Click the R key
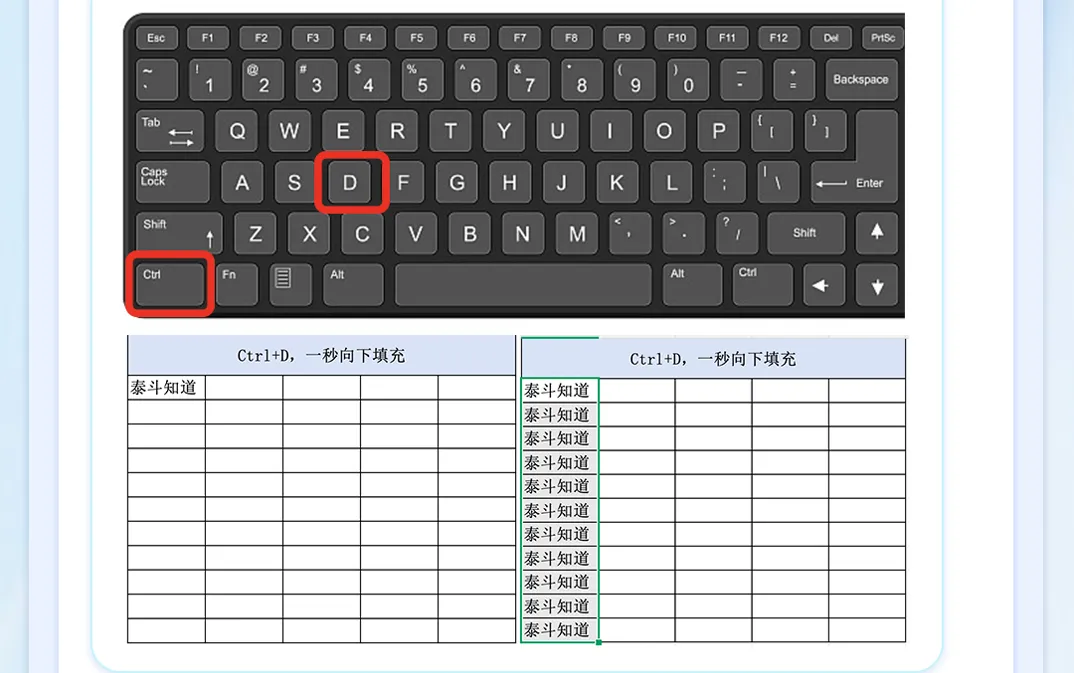This screenshot has height=673, width=1074. coord(397,131)
